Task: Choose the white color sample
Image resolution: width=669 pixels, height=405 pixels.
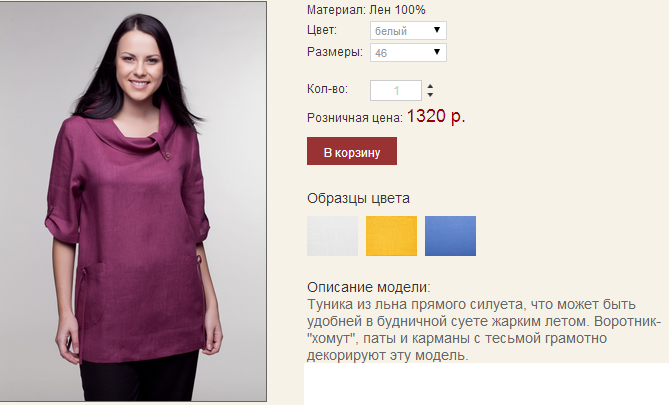Action: click(332, 236)
